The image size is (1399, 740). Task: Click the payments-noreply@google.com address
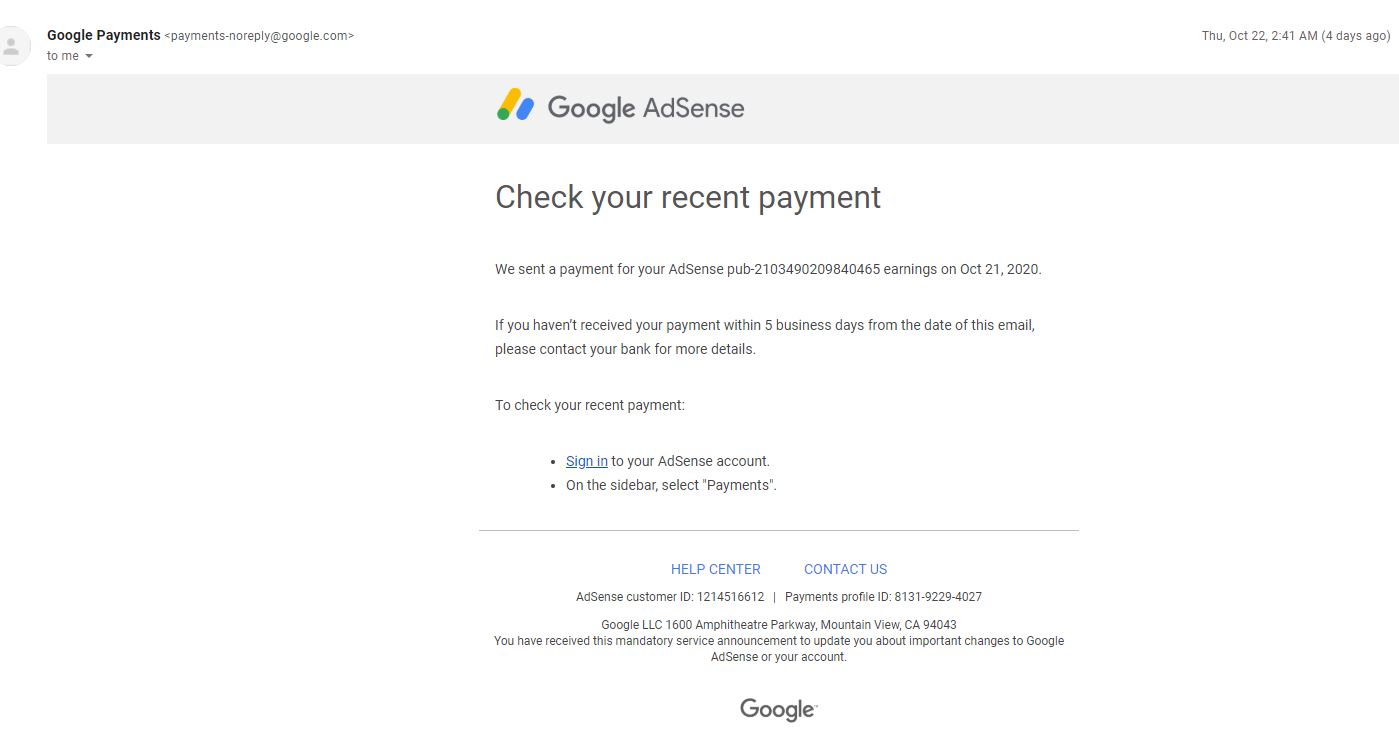(259, 36)
